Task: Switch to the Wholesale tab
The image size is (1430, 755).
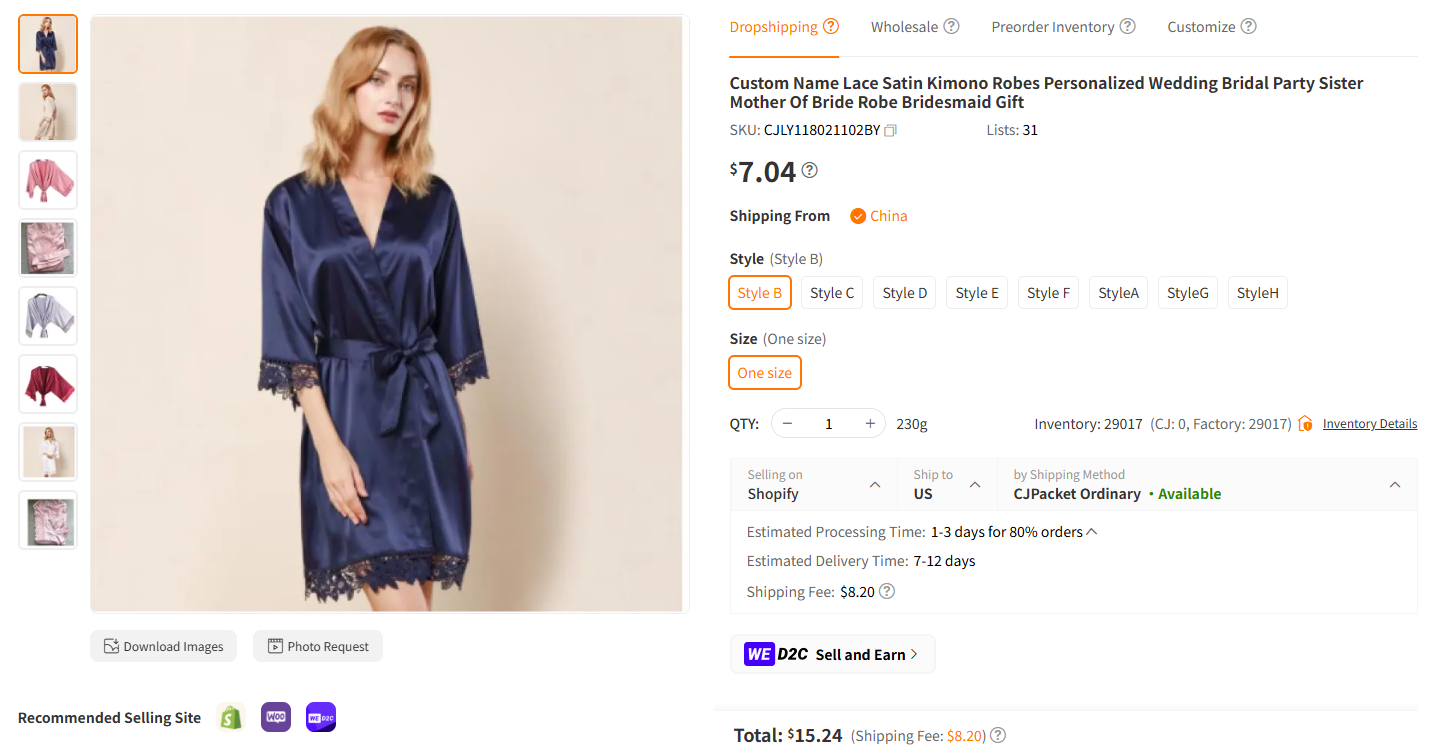Action: click(x=905, y=26)
